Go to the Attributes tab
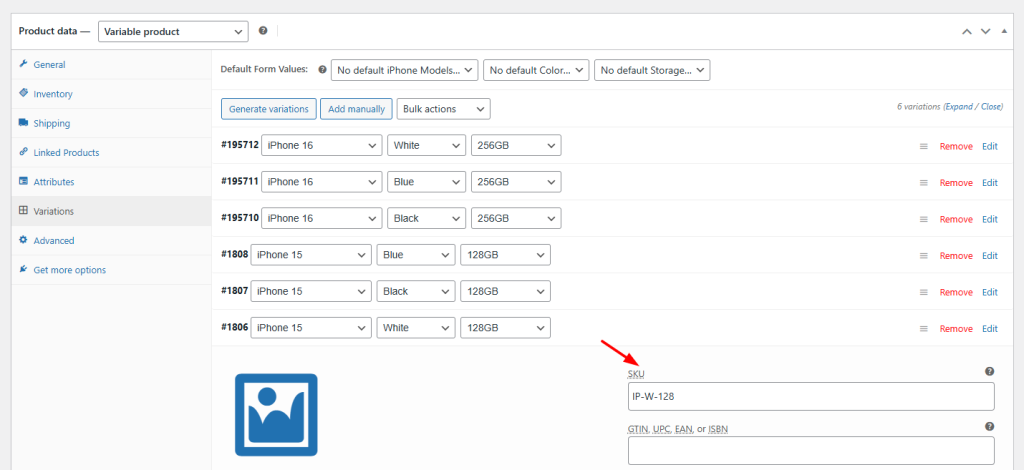Screen dimensions: 1024x470 (54, 182)
